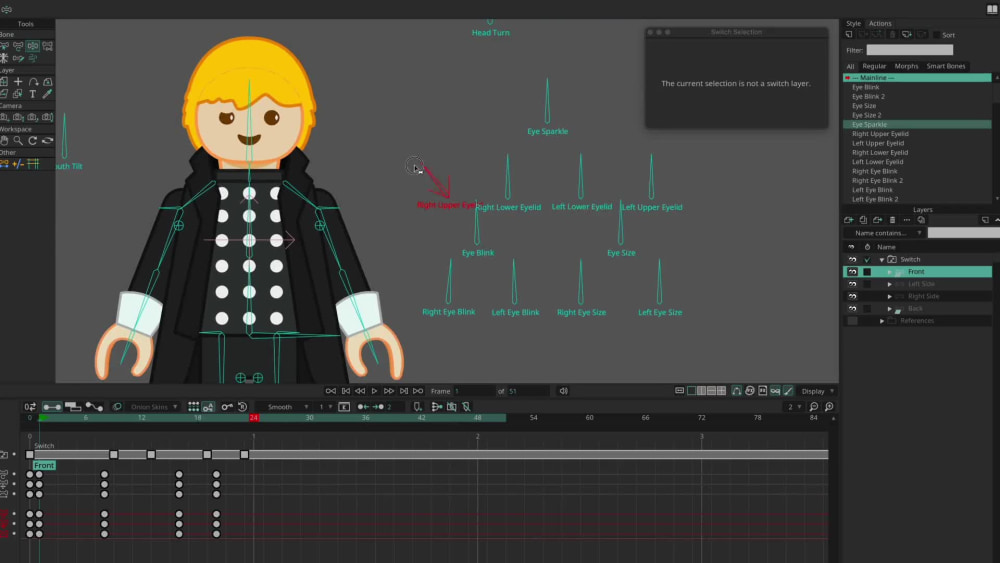The height and width of the screenshot is (563, 1000).
Task: Open the Channels timeline view icon
Action: (x=52, y=407)
